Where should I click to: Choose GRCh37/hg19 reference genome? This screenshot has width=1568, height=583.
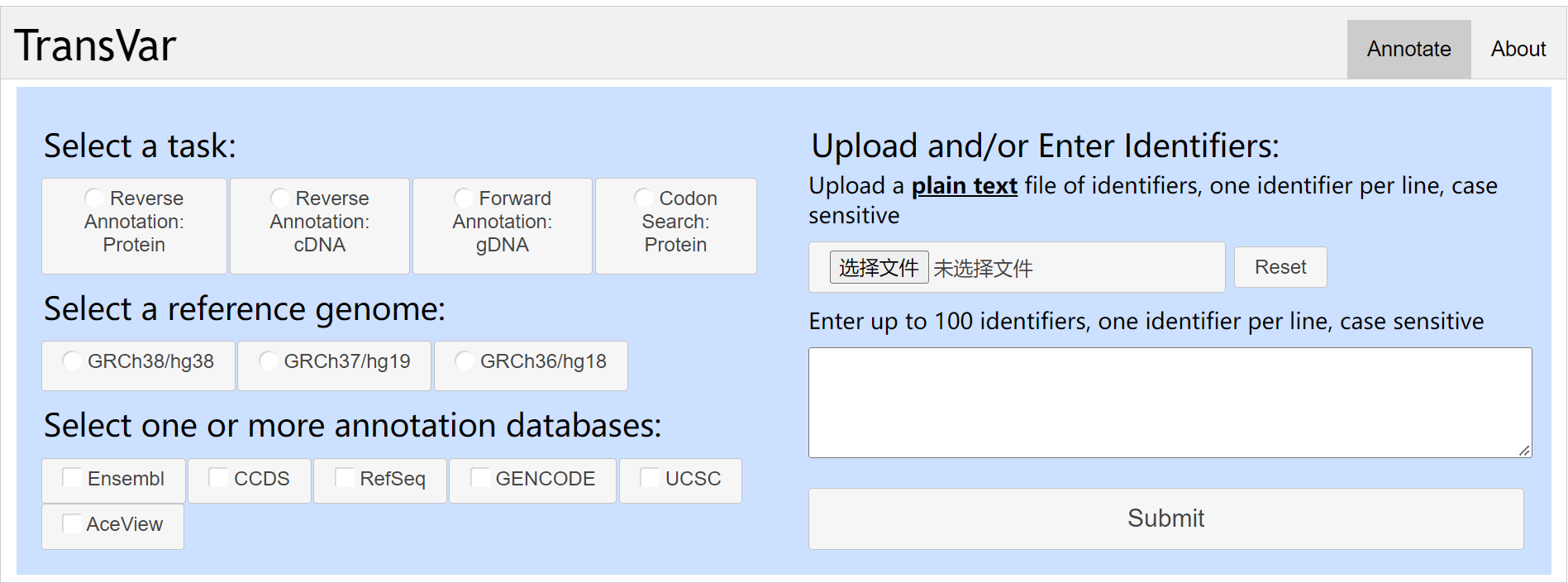(268, 361)
